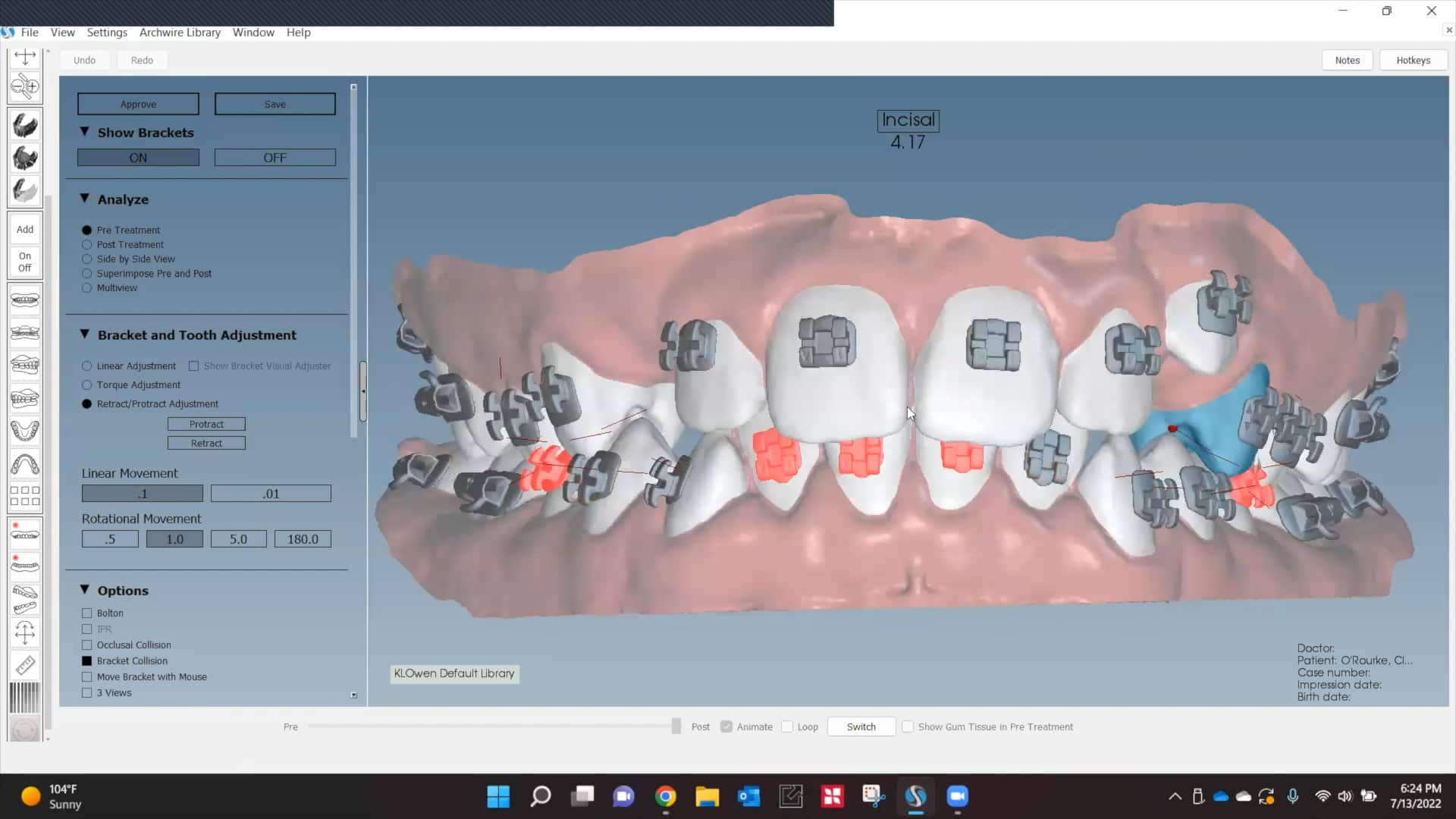Click the Approve button

pyautogui.click(x=137, y=104)
